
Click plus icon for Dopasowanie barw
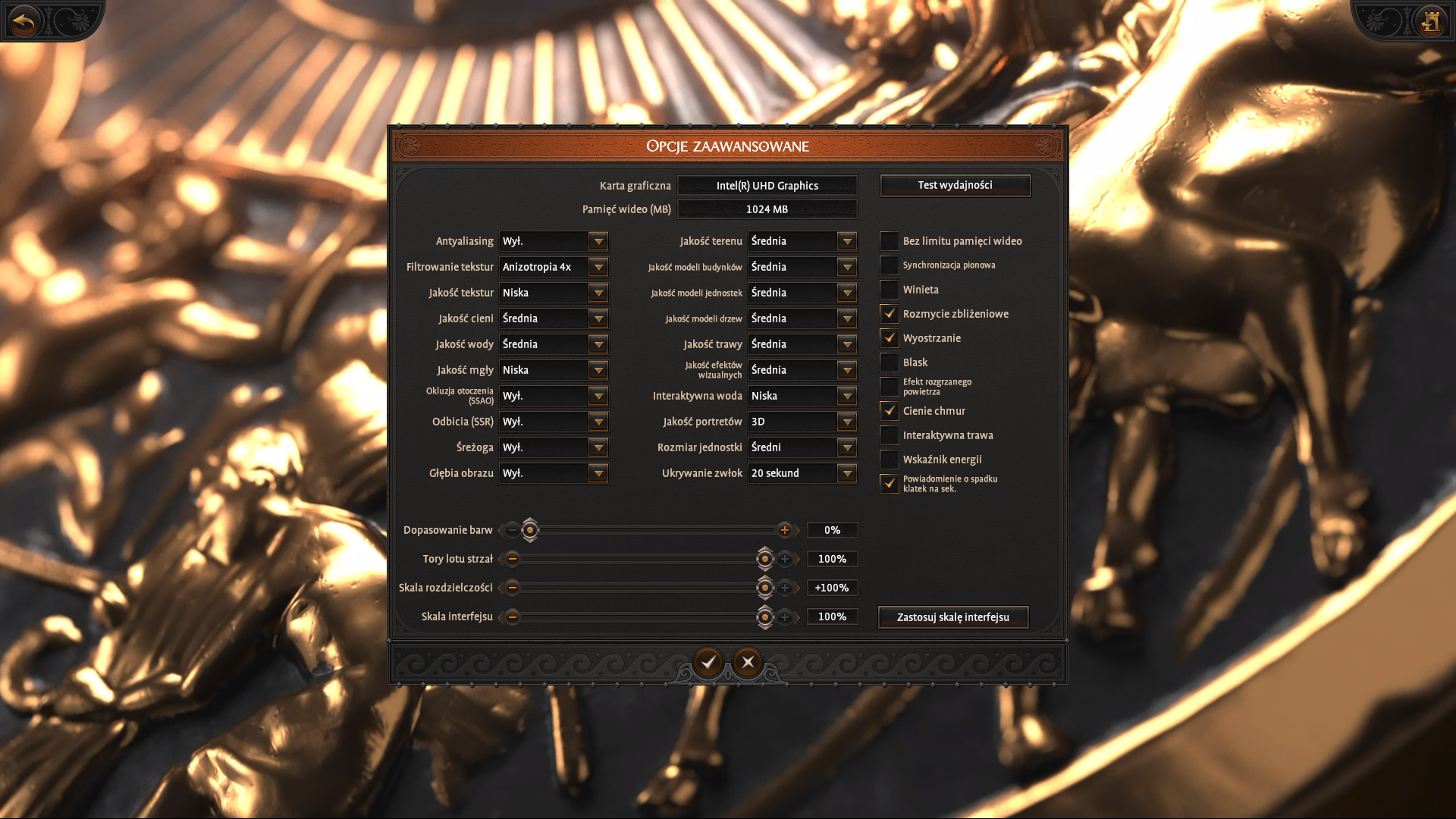tap(785, 530)
